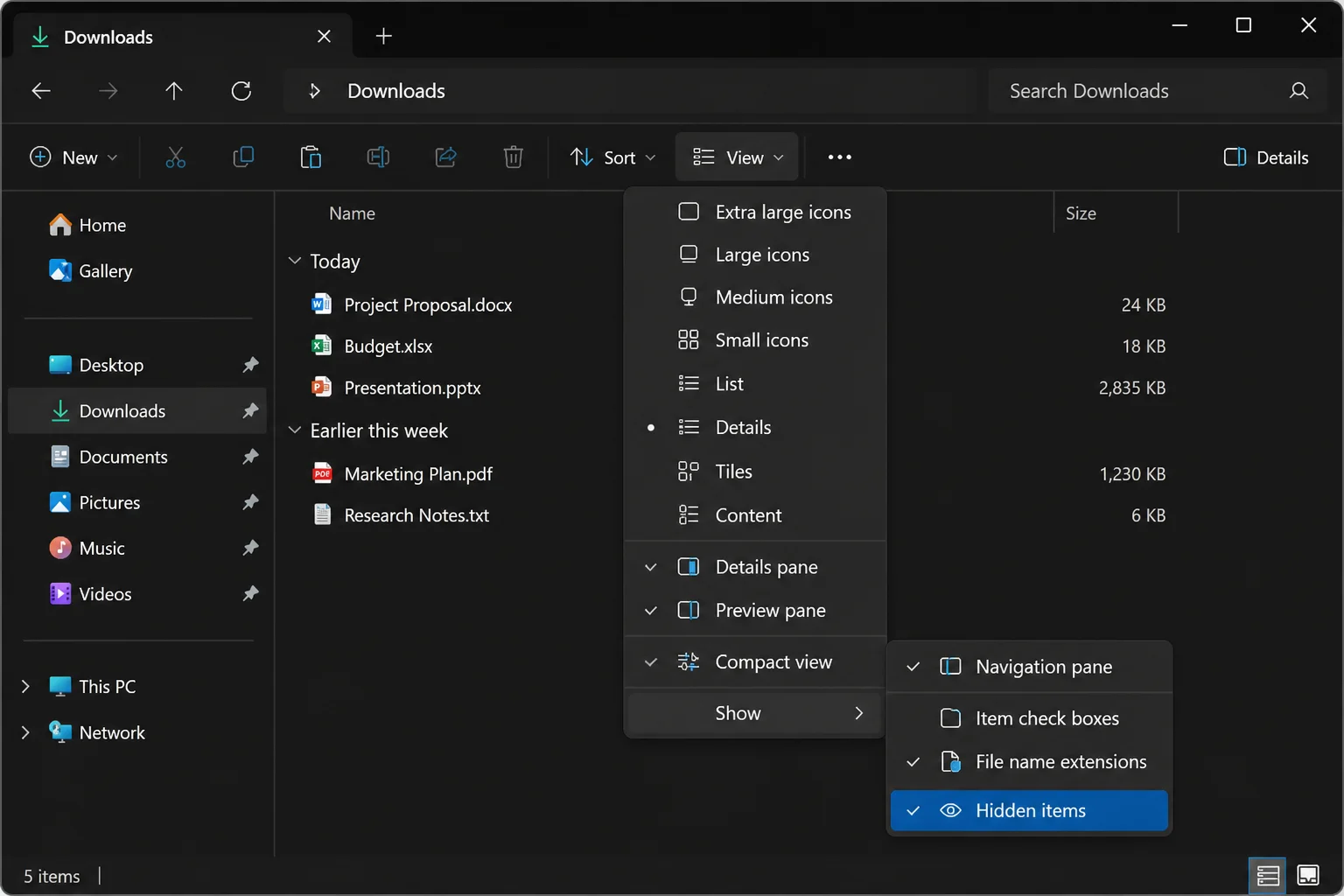Toggle the Details pane button at top right
This screenshot has width=1344, height=896.
point(1265,157)
